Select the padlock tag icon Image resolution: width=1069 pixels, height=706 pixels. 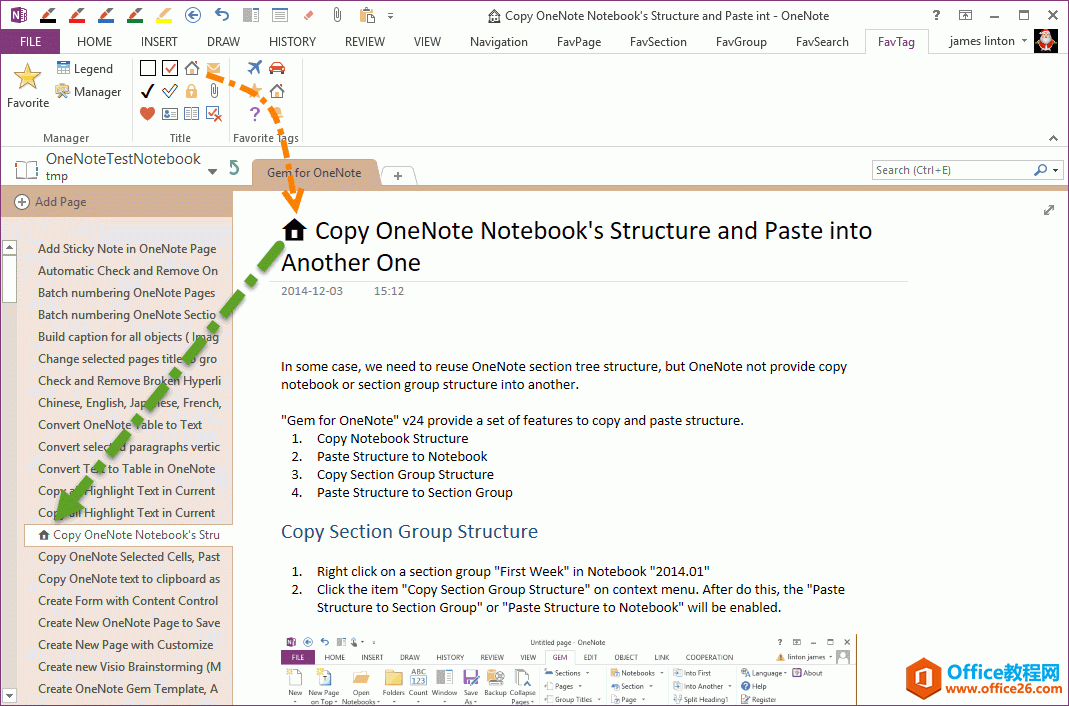[192, 91]
